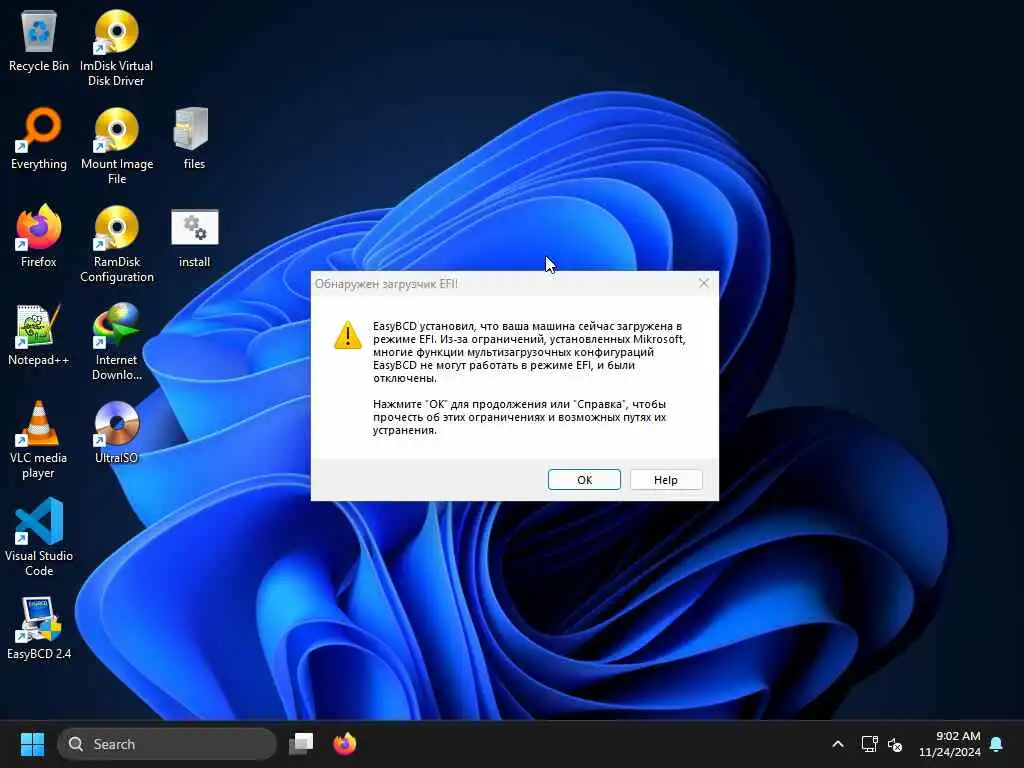Select the Notepad++ desktop shortcut
Viewport: 1024px width, 768px height.
pos(39,334)
